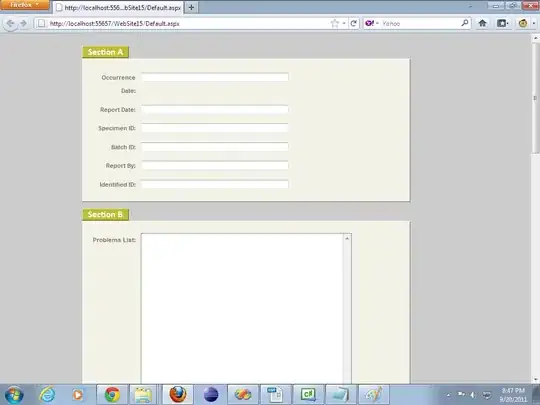Click the page scrollbar up arrow
Viewport: 540px width, 405px height.
[x=536, y=38]
